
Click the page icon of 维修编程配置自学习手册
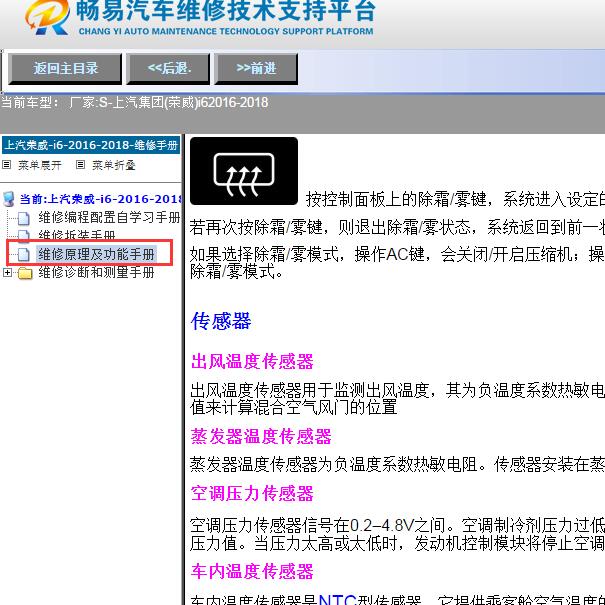coord(24,218)
